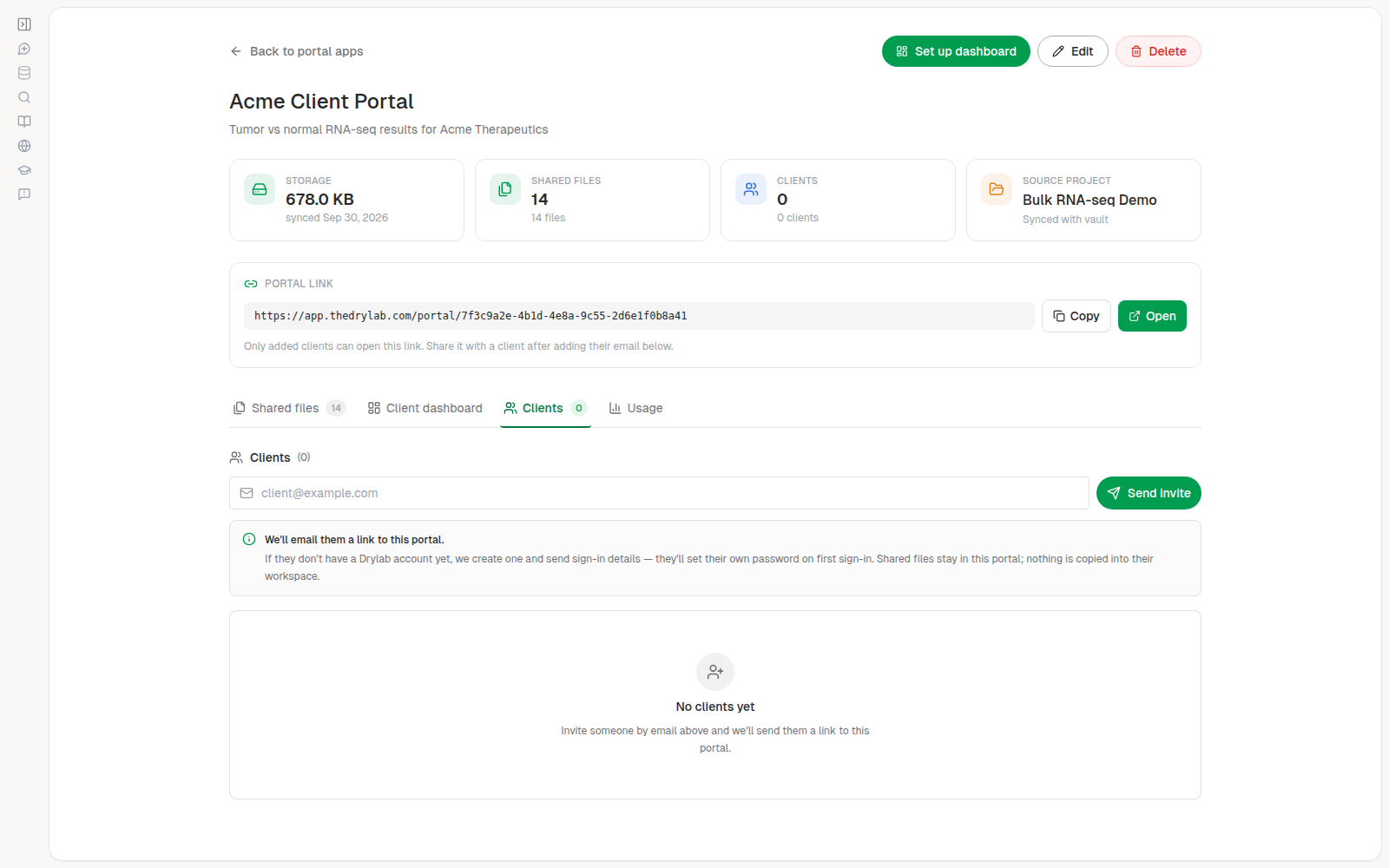This screenshot has height=868, width=1389.
Task: Click the 'Synced with vault' text
Action: (x=1065, y=220)
